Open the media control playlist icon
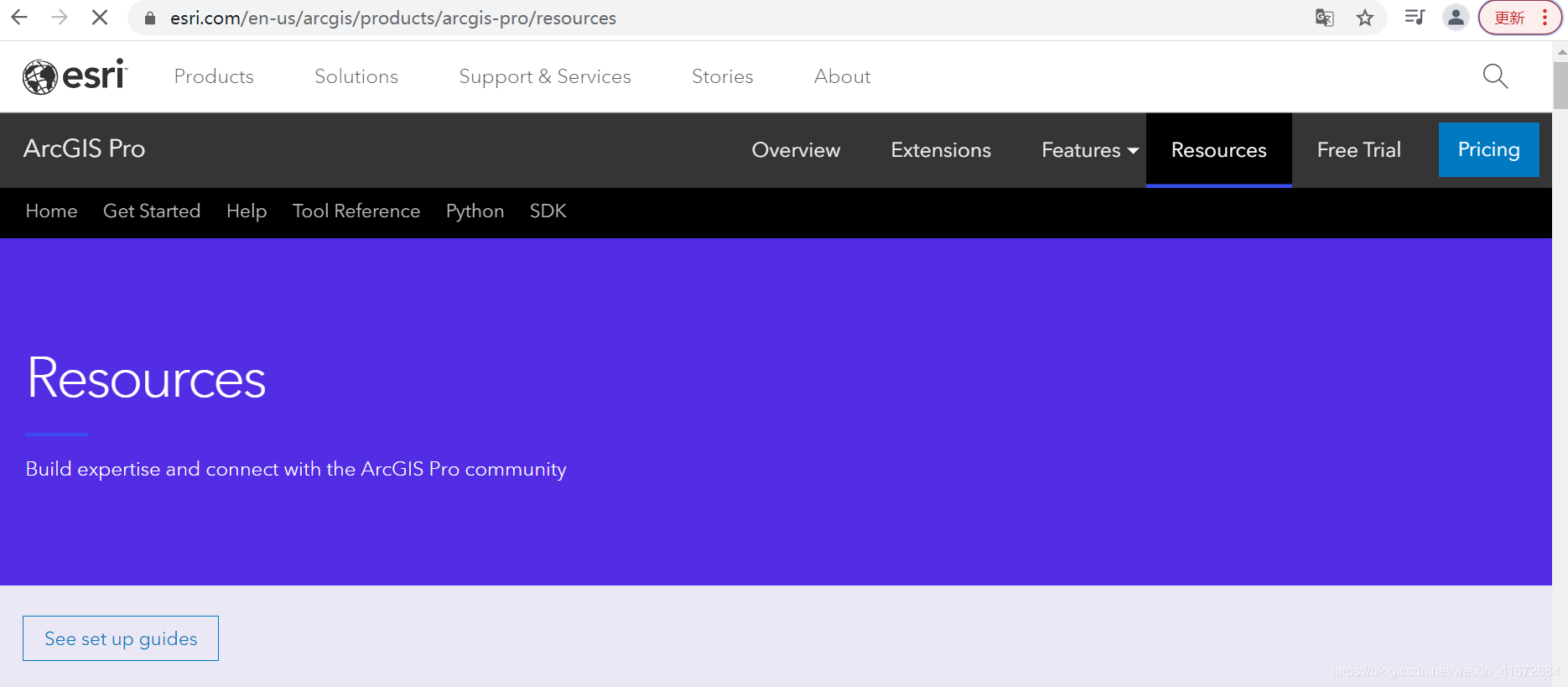1568x687 pixels. [1415, 18]
